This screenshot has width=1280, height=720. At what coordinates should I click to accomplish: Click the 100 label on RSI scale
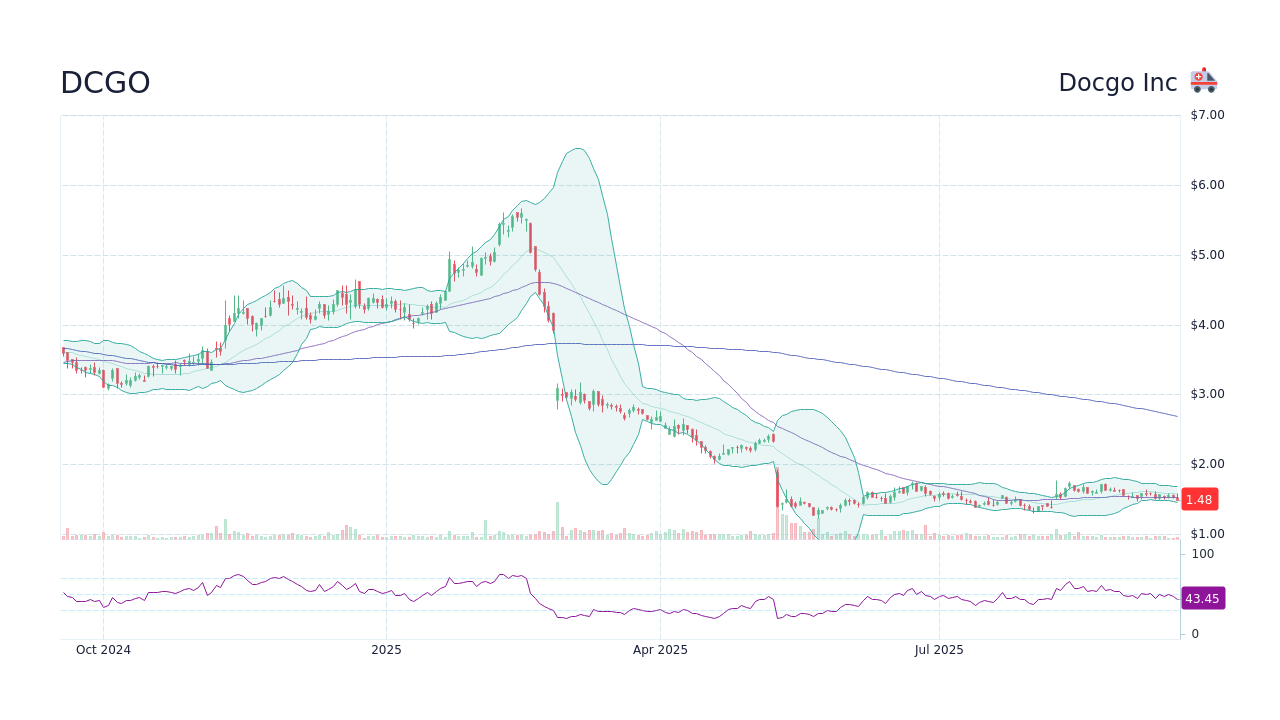click(x=1202, y=554)
